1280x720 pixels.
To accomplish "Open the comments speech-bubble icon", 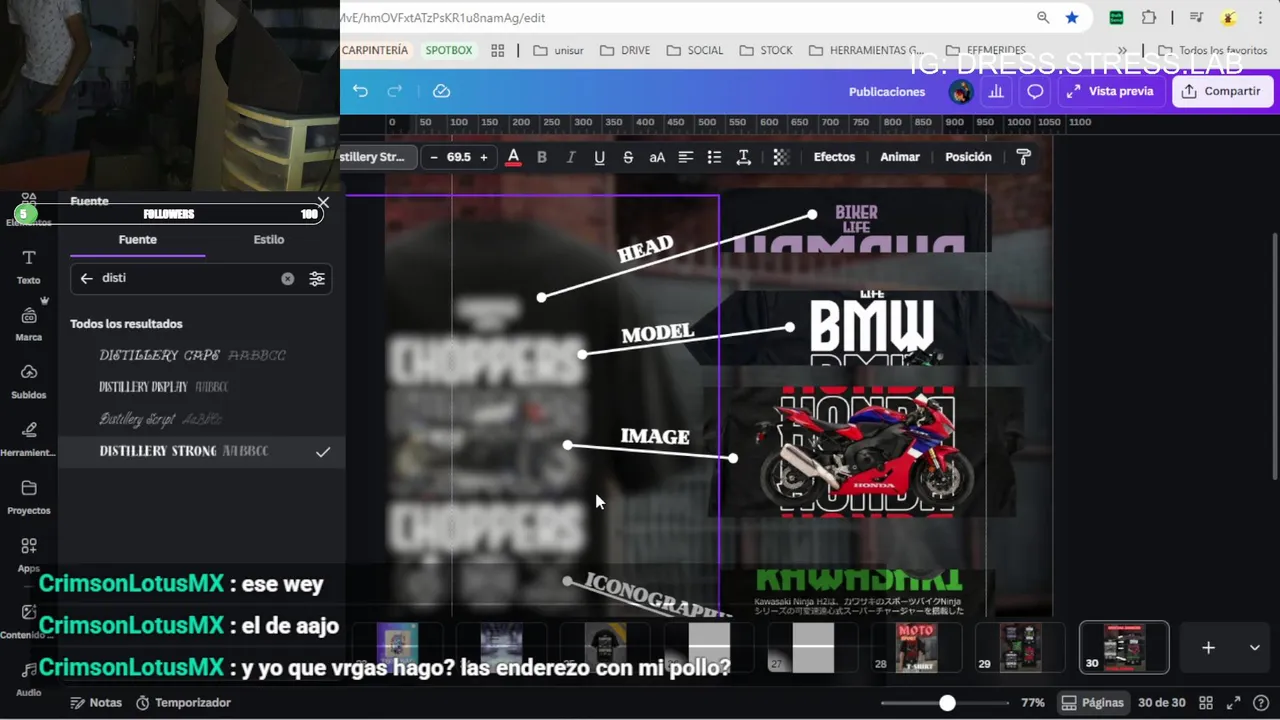I will coord(1035,91).
